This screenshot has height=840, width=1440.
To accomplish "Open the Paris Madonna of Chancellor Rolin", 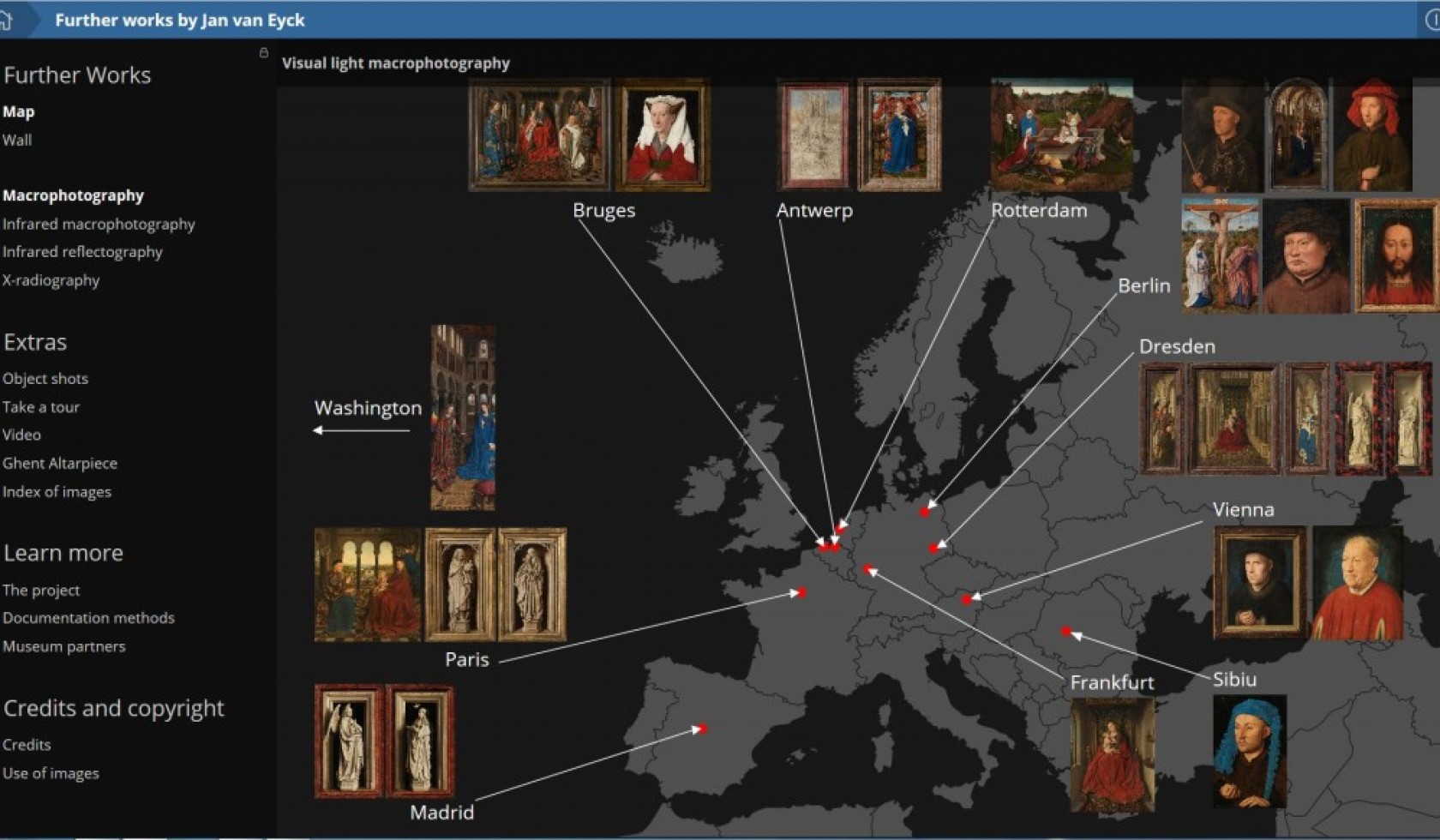I will pos(368,585).
